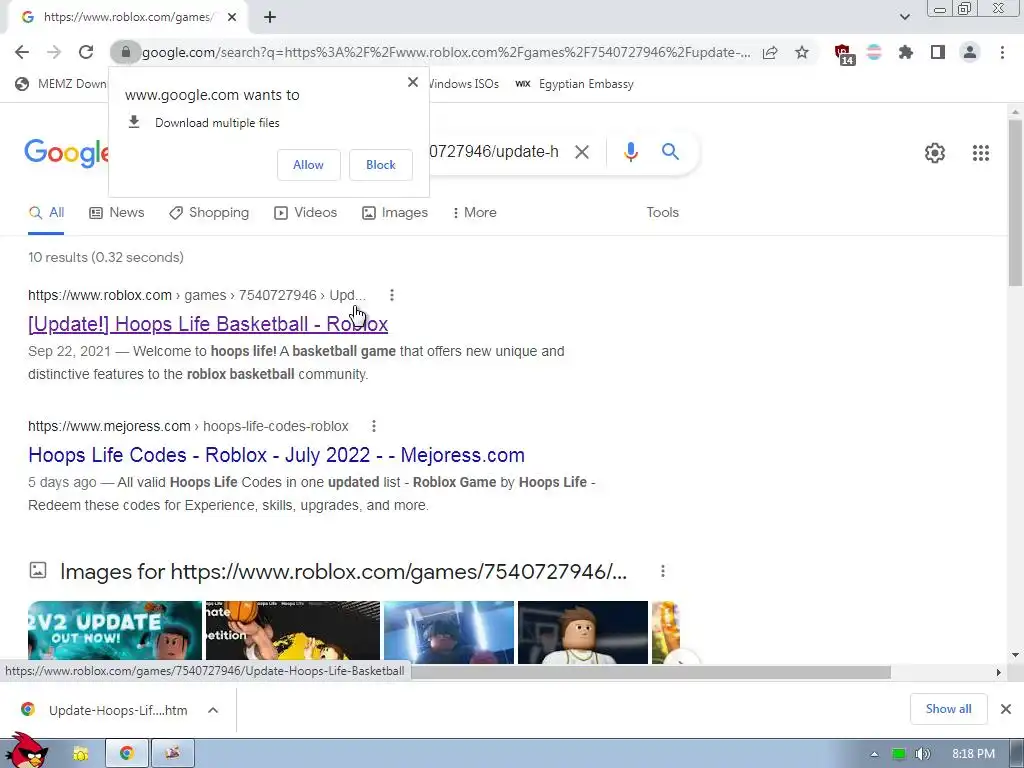Viewport: 1024px width, 768px height.
Task: Select the All results tab
Action: [46, 213]
